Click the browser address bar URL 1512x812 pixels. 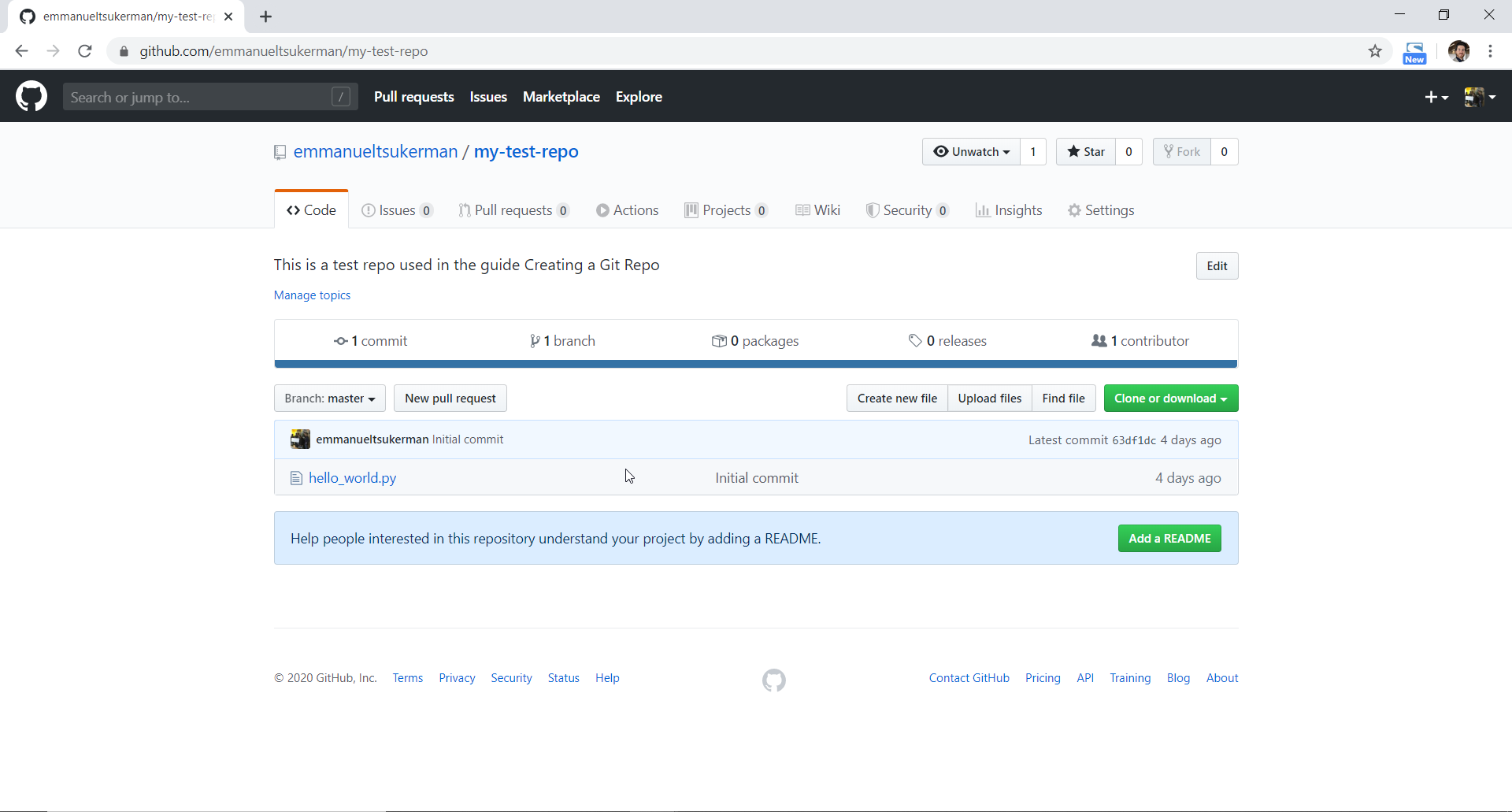click(283, 51)
